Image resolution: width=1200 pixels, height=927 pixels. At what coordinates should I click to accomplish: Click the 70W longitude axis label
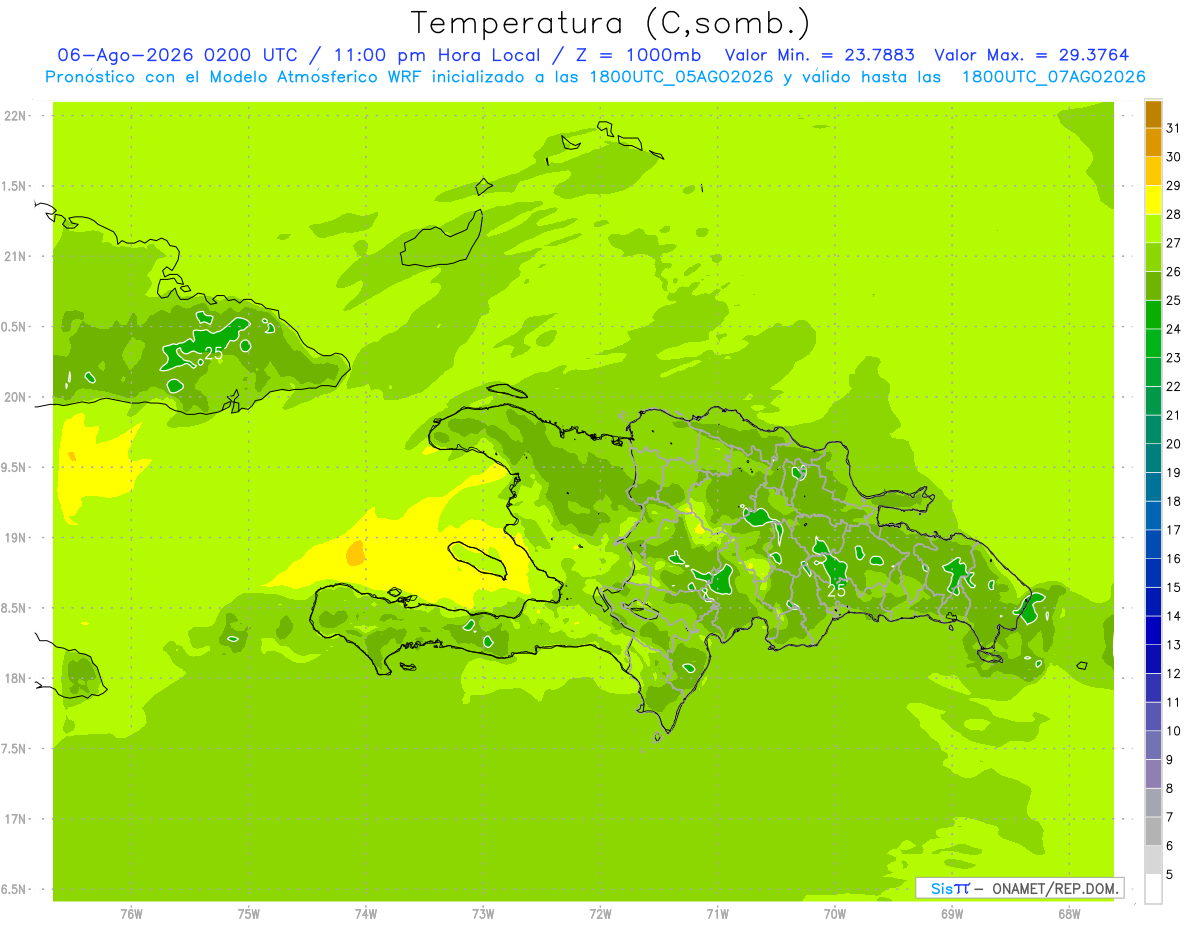point(835,913)
